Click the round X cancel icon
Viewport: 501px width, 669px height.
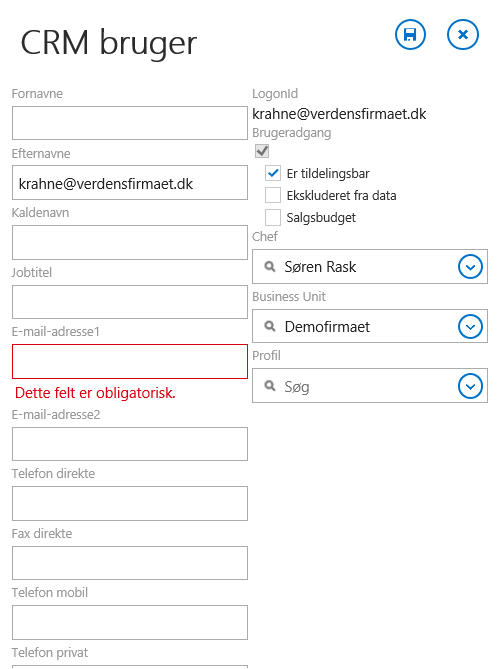click(463, 35)
